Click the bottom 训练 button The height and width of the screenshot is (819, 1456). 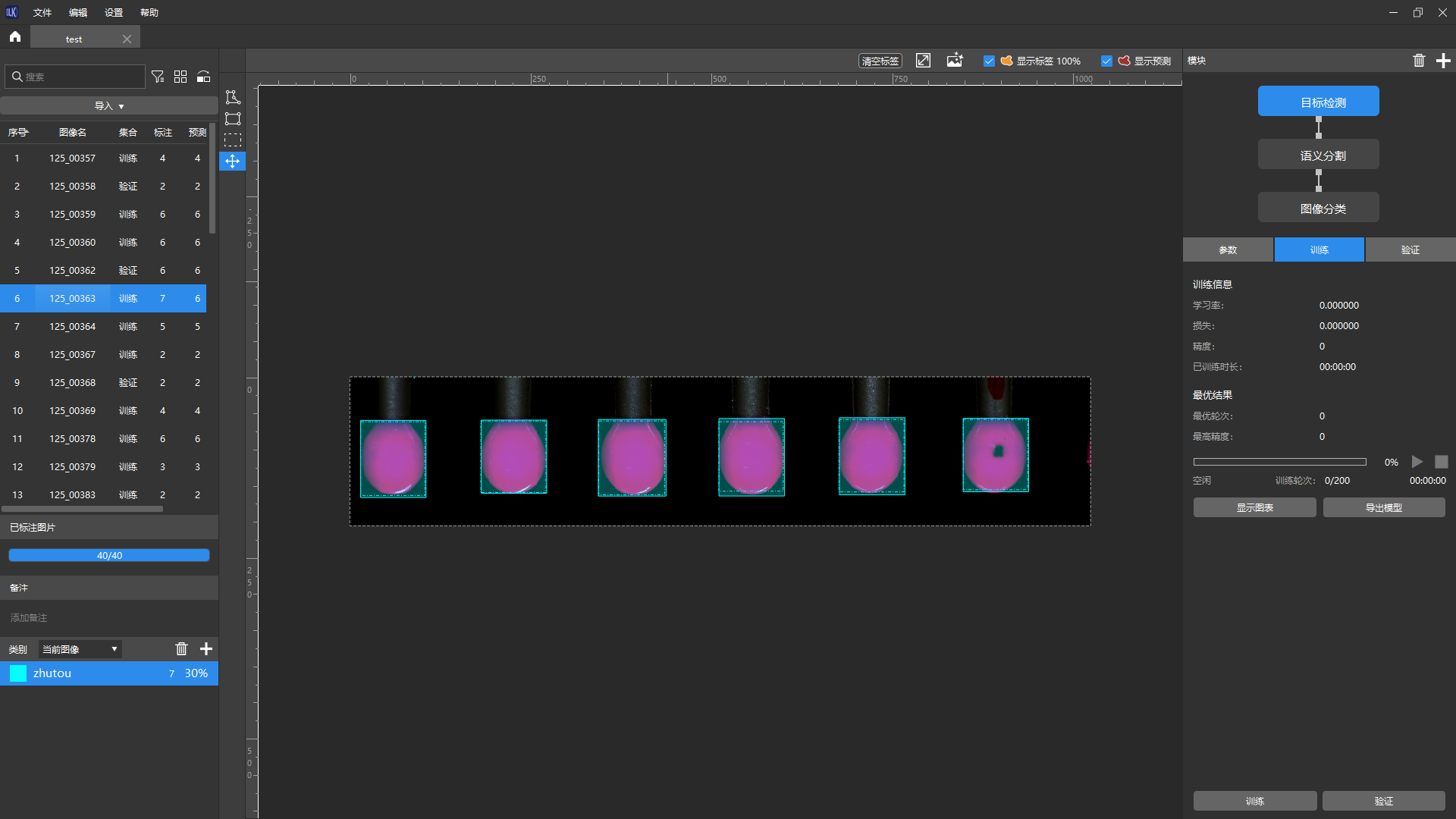point(1255,801)
